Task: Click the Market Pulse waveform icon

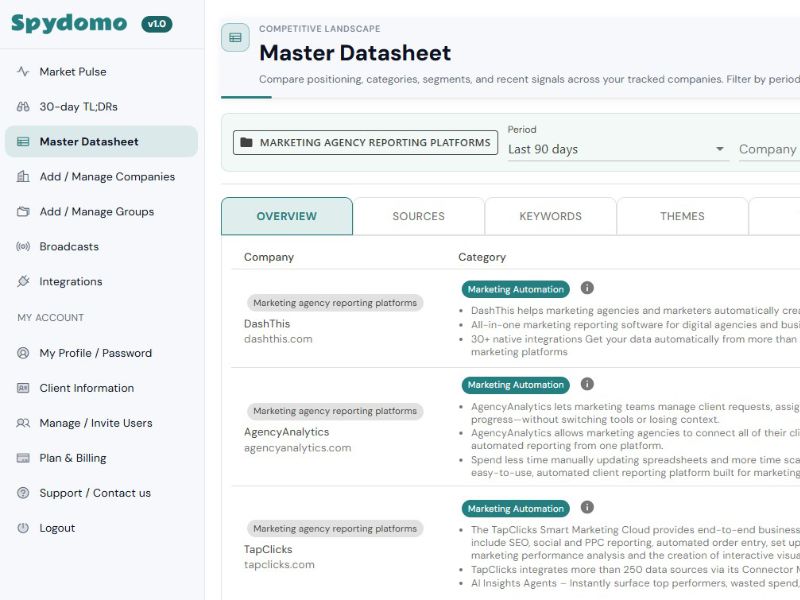Action: click(x=23, y=71)
